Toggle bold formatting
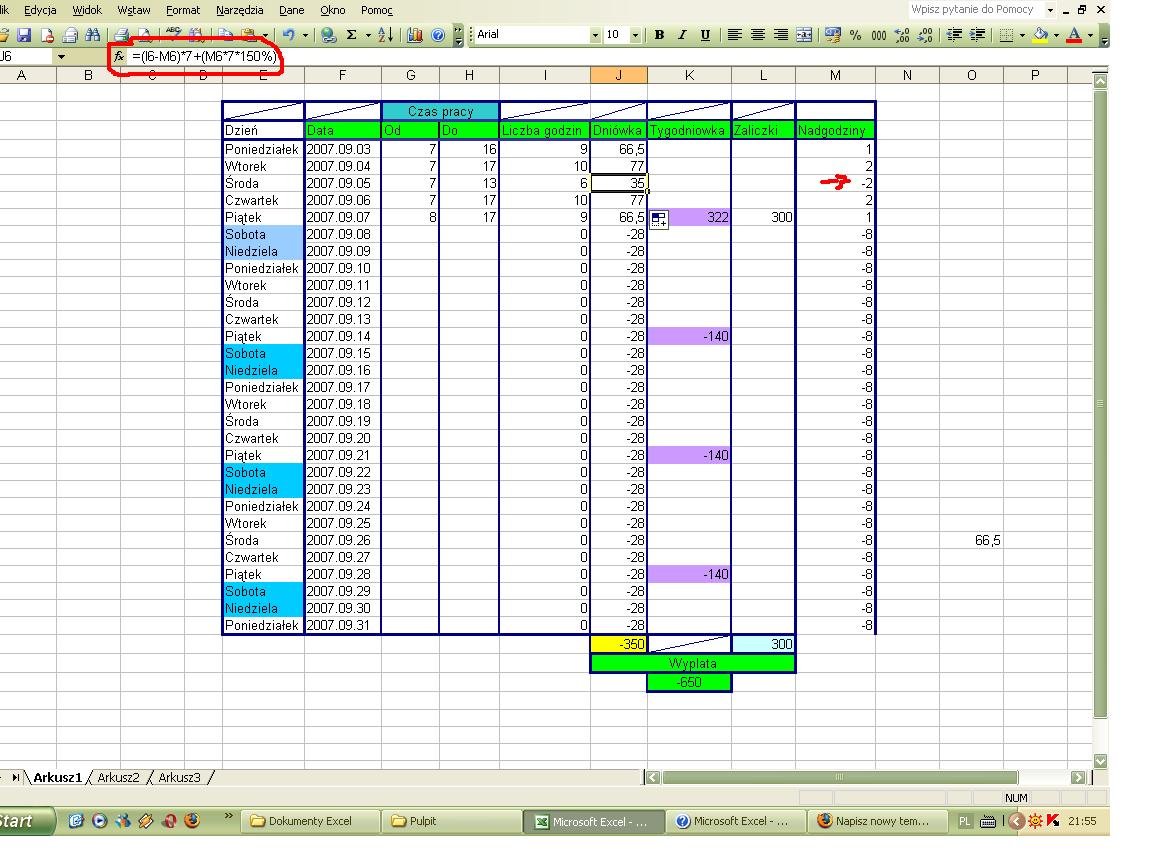The width and height of the screenshot is (1152, 864). coord(659,35)
